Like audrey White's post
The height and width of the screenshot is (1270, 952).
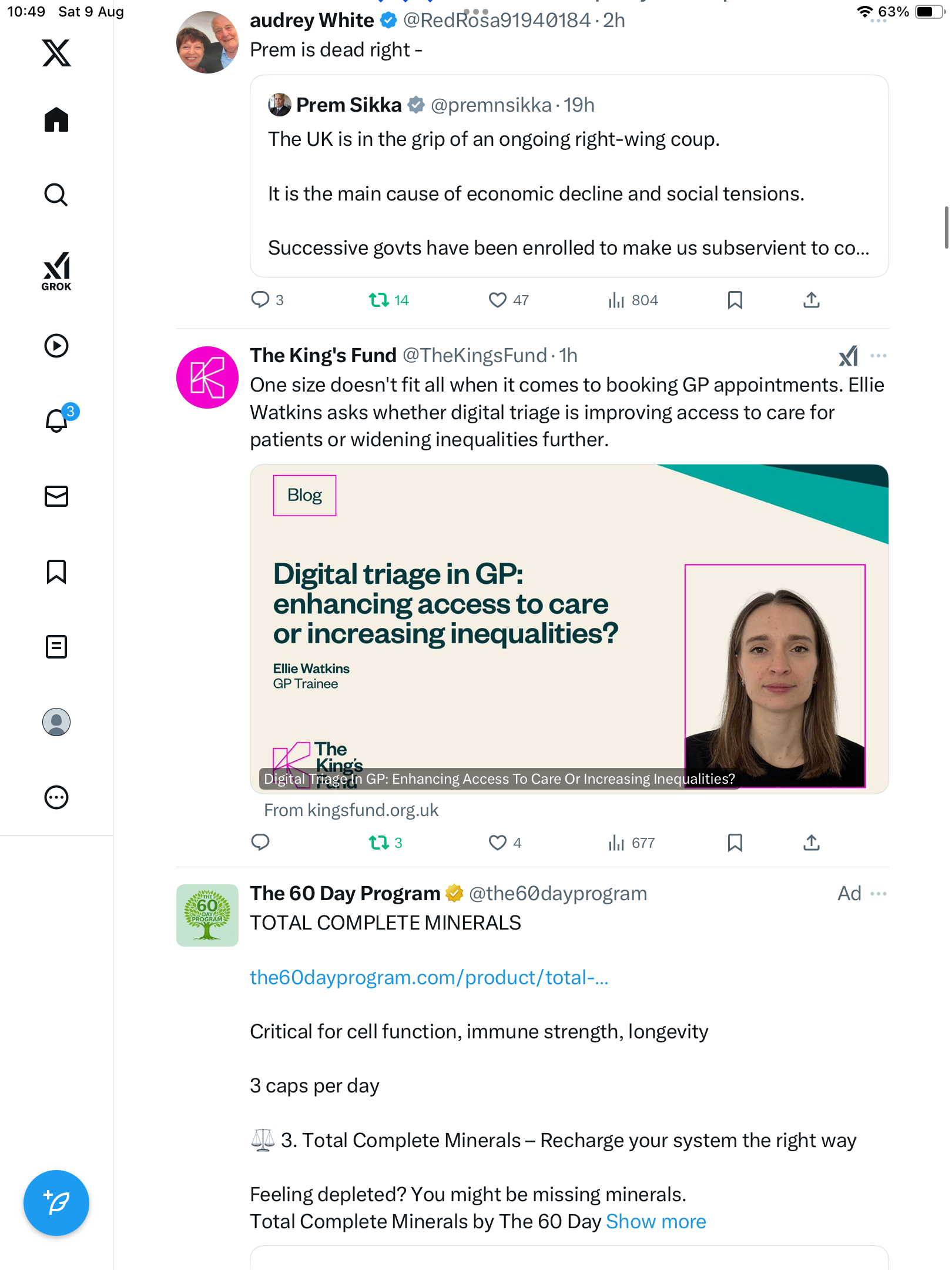pos(497,300)
